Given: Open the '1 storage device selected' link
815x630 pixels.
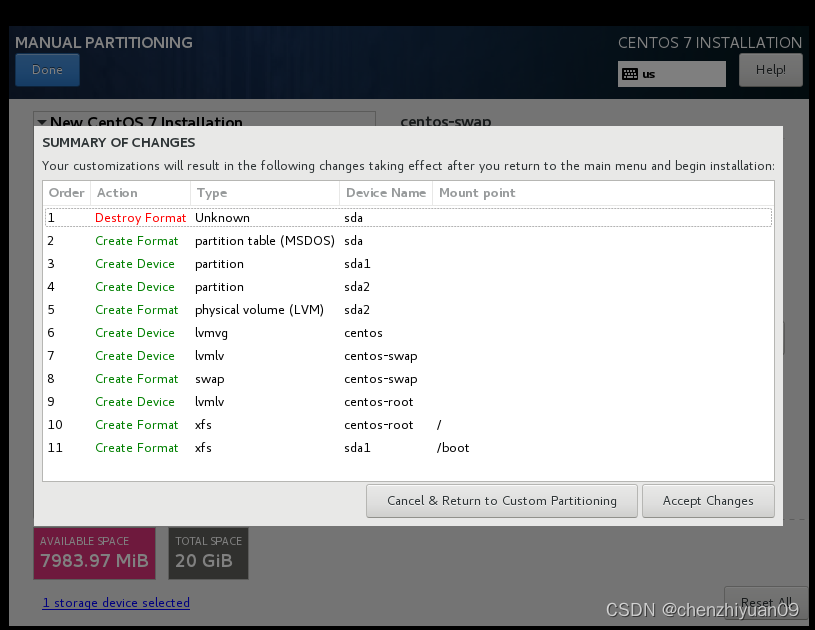Looking at the screenshot, I should [116, 602].
